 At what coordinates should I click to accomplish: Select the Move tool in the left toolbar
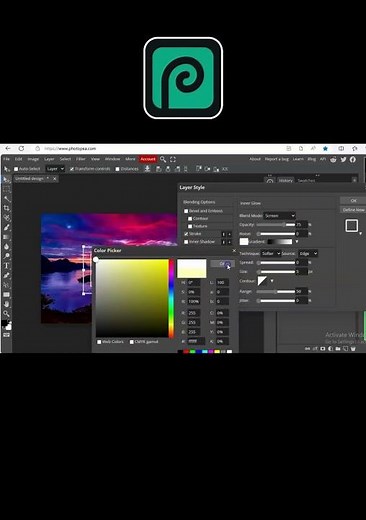point(6,180)
